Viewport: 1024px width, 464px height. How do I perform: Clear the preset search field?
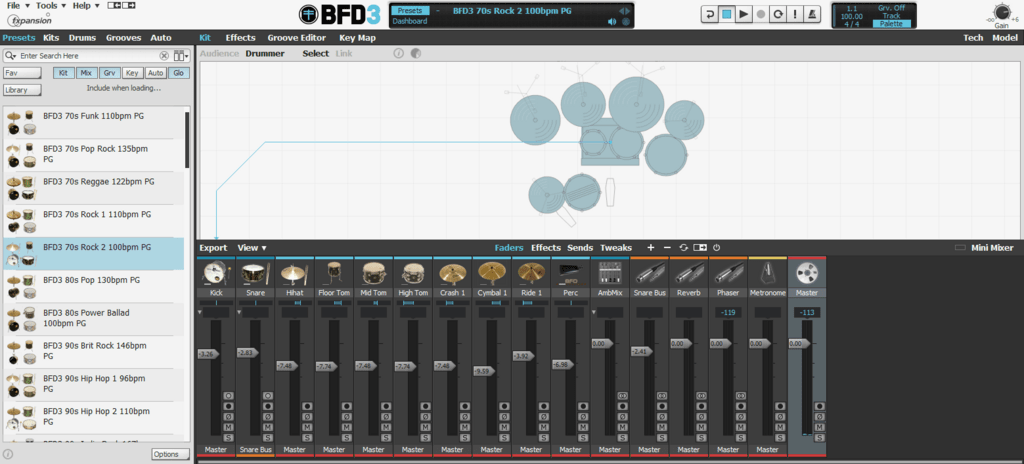pos(164,56)
